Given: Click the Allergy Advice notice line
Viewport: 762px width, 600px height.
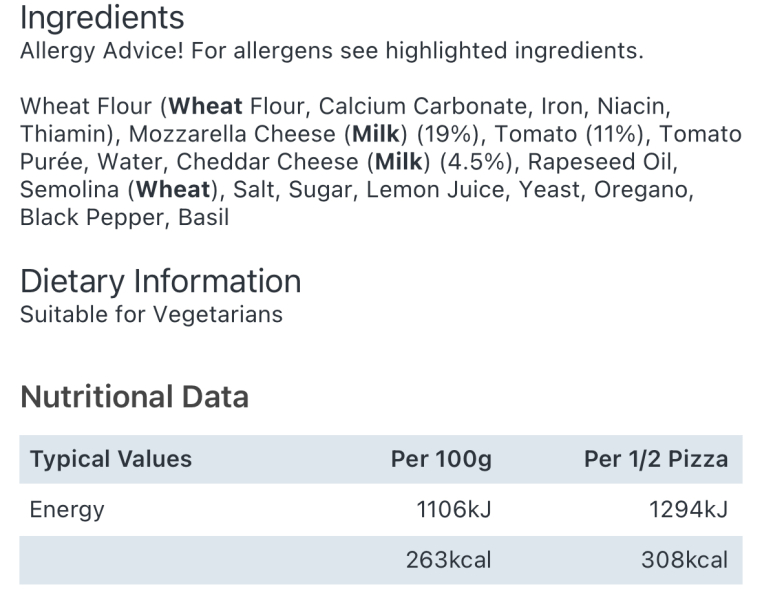Looking at the screenshot, I should click(x=331, y=51).
